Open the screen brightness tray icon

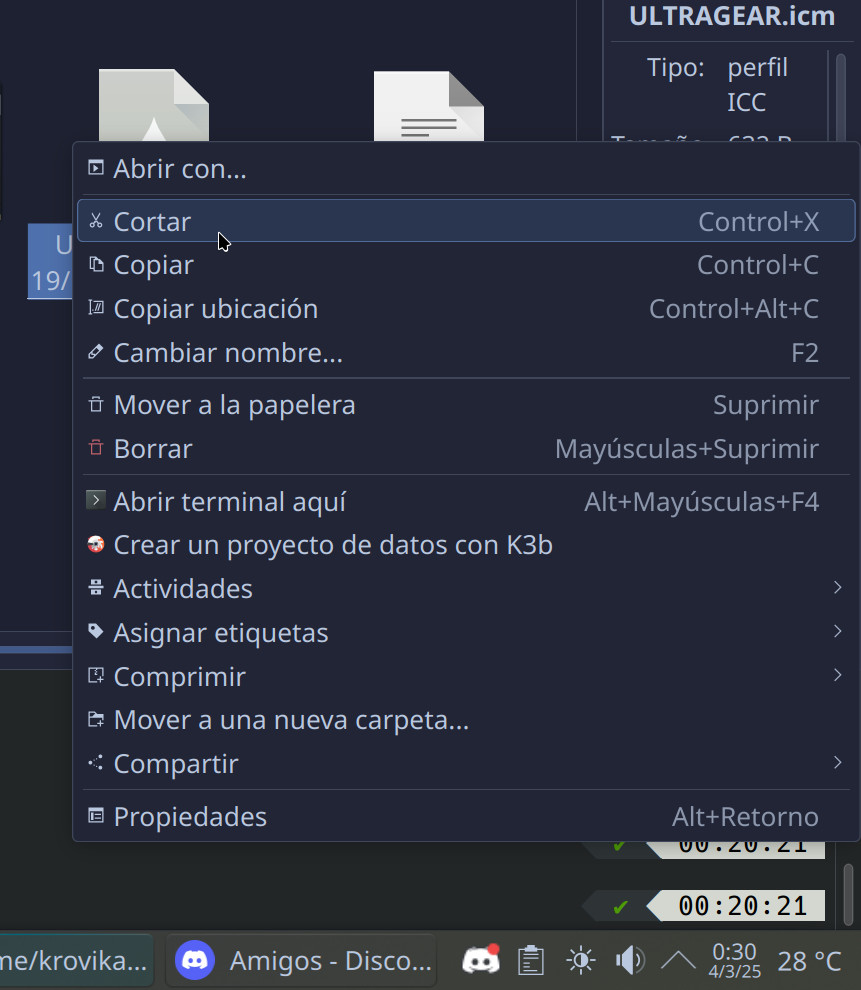coord(581,960)
